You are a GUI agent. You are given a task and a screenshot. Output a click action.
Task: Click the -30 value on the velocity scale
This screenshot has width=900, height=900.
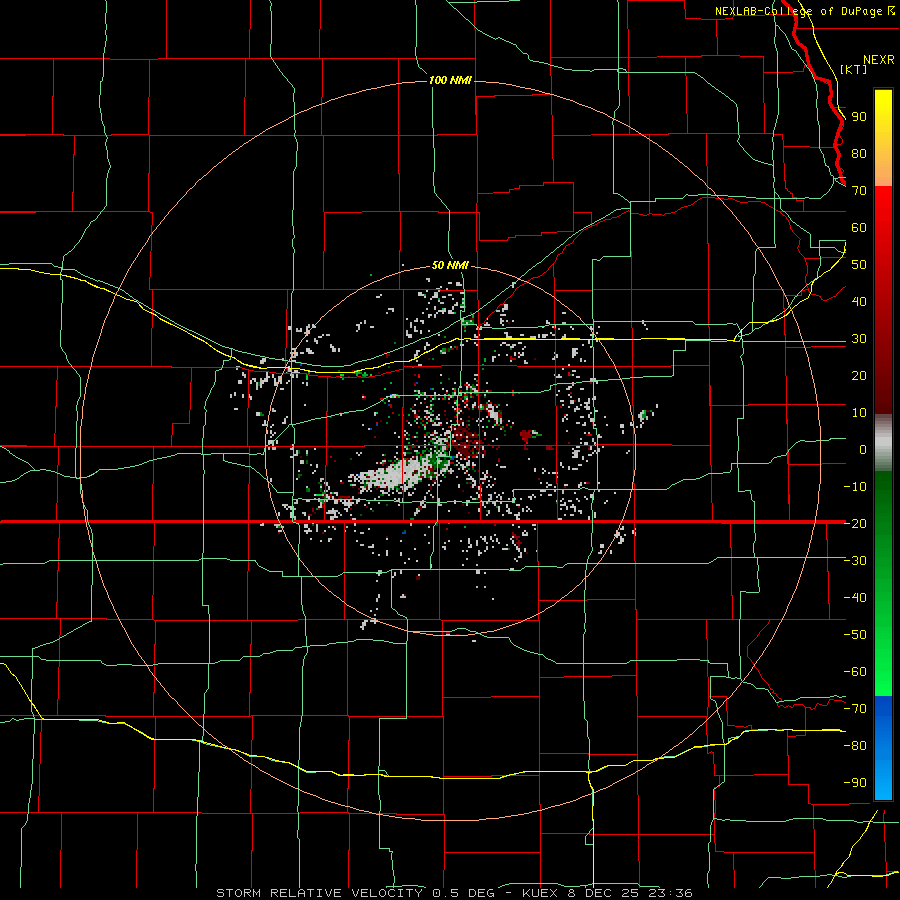[855, 561]
